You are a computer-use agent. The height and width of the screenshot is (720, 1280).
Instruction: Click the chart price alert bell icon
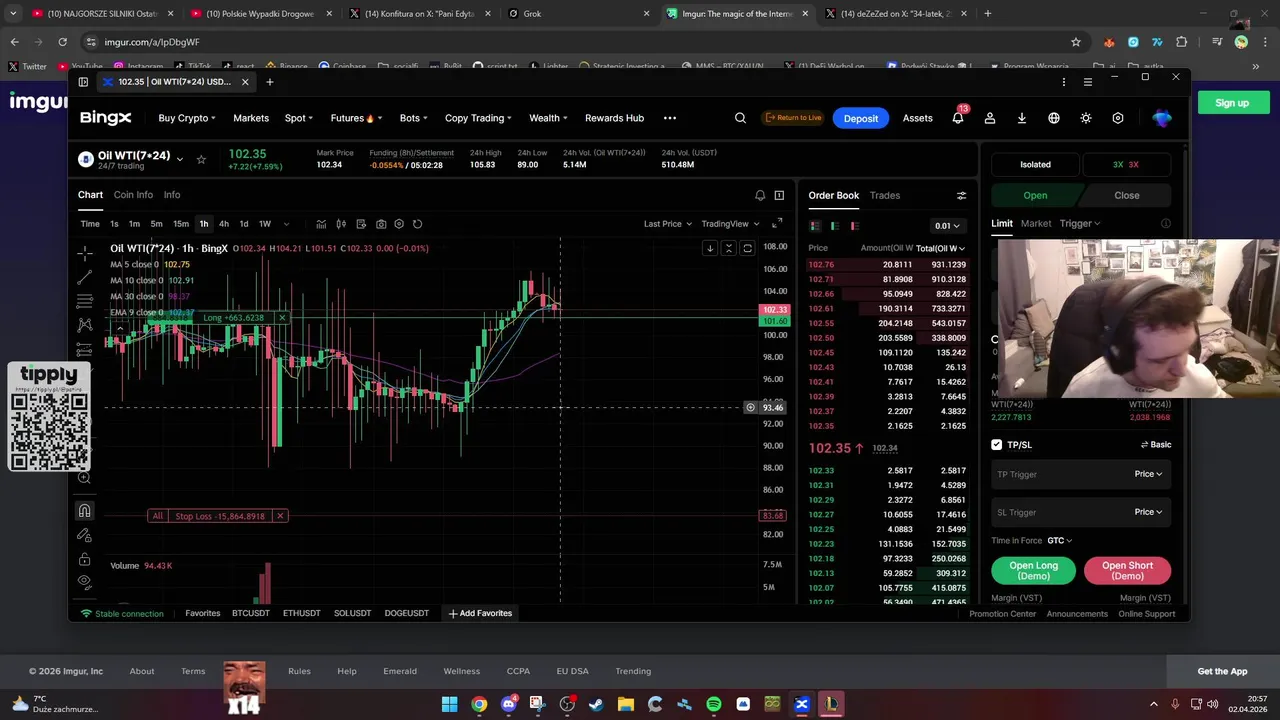(x=760, y=195)
